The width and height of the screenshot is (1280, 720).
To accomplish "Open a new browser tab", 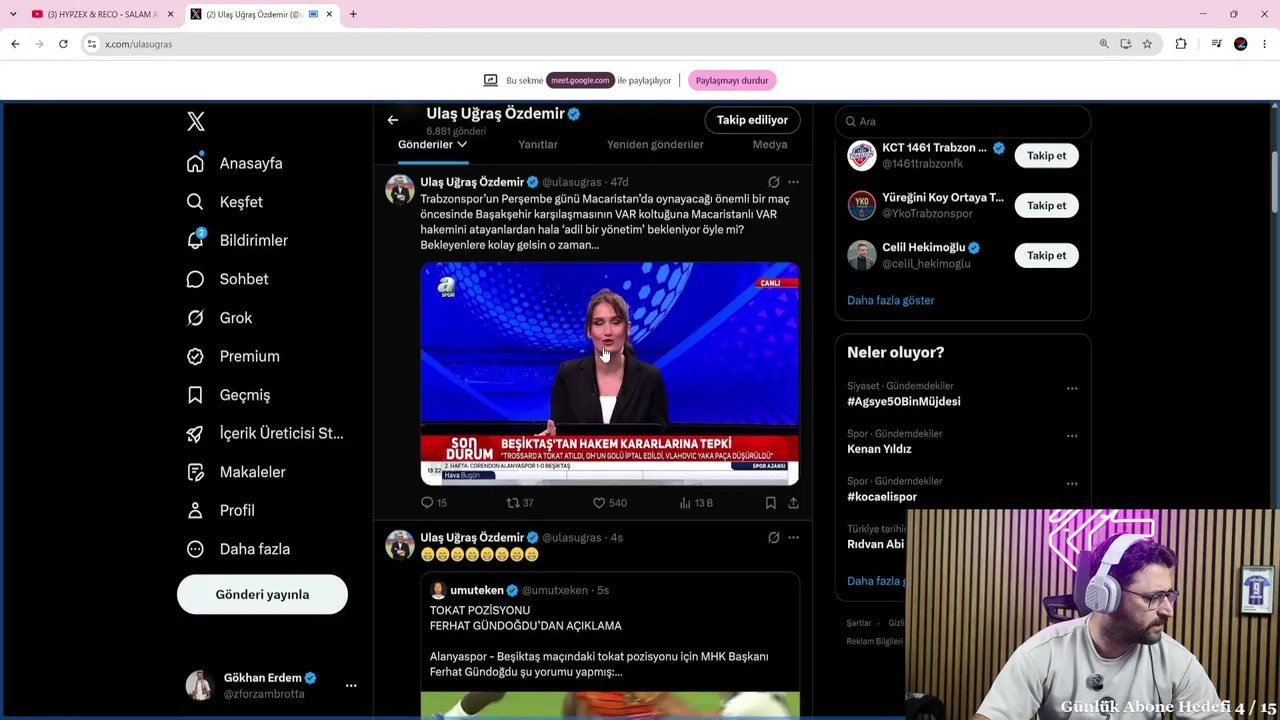I will (353, 14).
